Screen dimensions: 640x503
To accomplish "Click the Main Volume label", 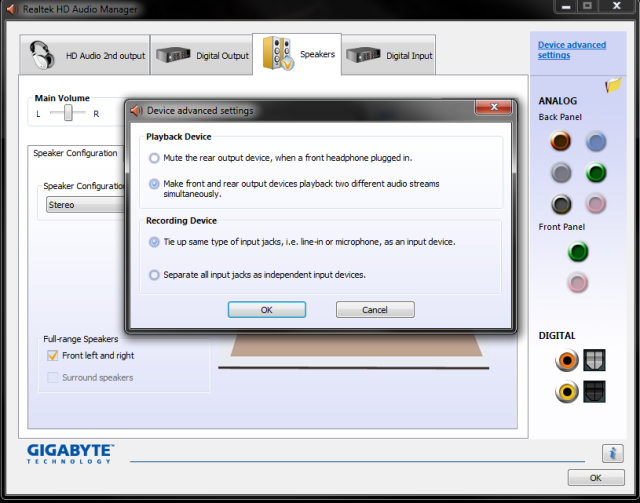I will click(62, 98).
